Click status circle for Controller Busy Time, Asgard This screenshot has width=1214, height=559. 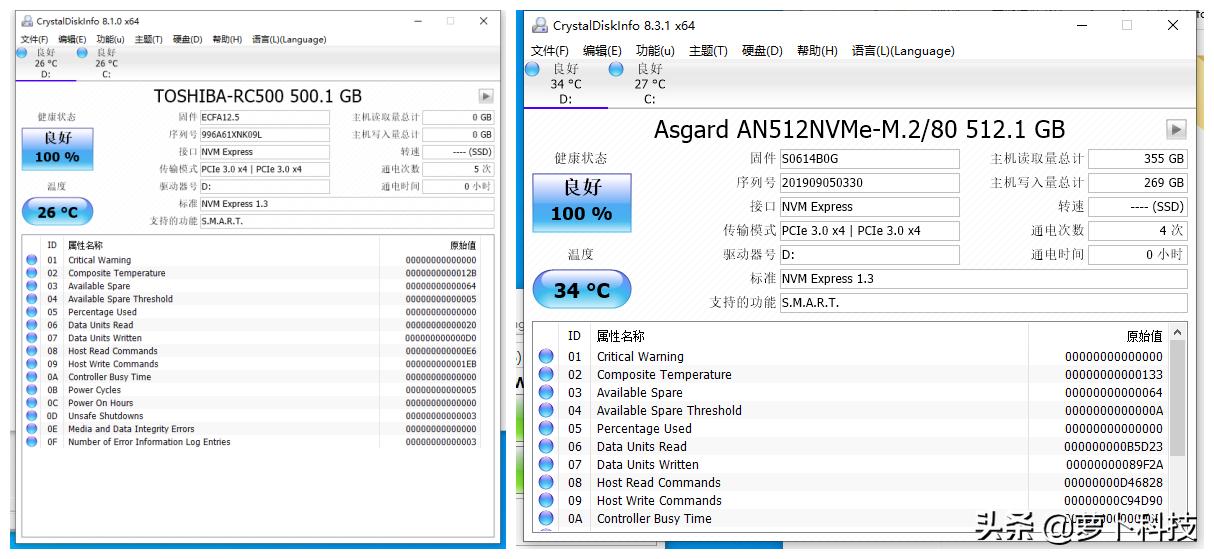(x=546, y=519)
